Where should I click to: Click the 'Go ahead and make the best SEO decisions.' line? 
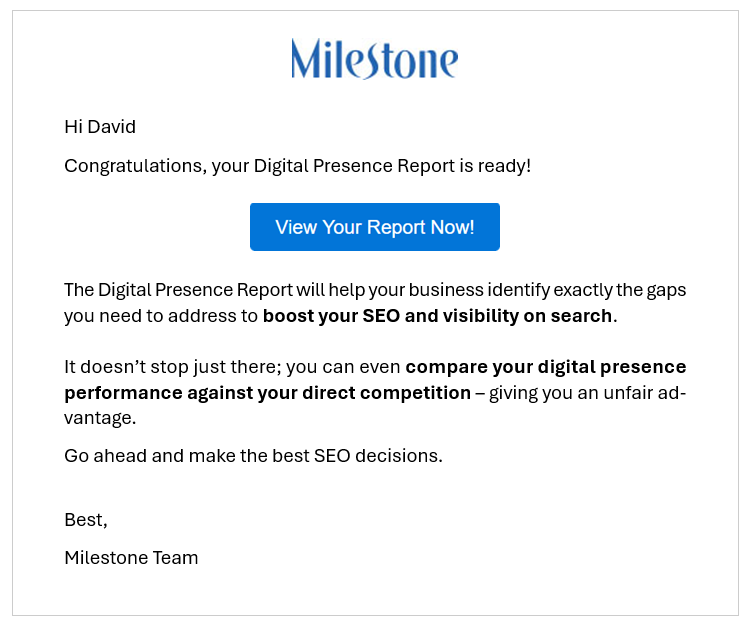tap(253, 456)
